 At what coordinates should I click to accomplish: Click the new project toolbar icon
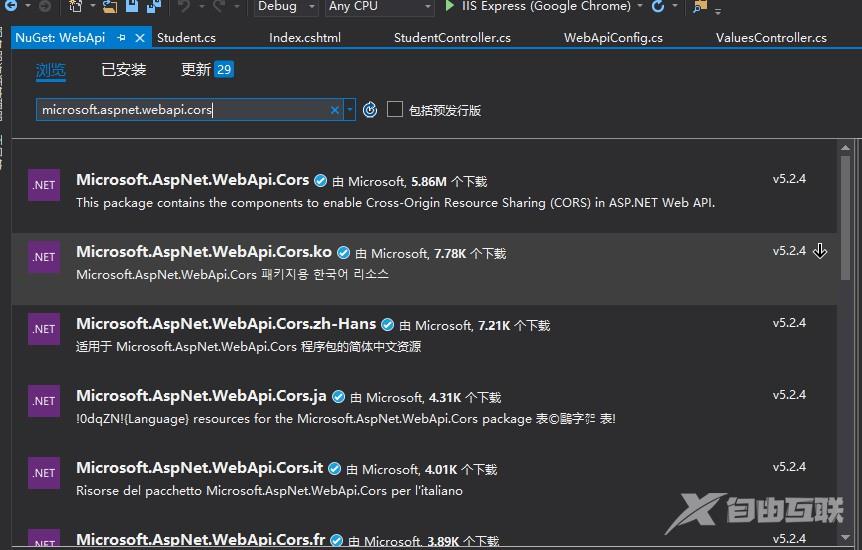(75, 6)
